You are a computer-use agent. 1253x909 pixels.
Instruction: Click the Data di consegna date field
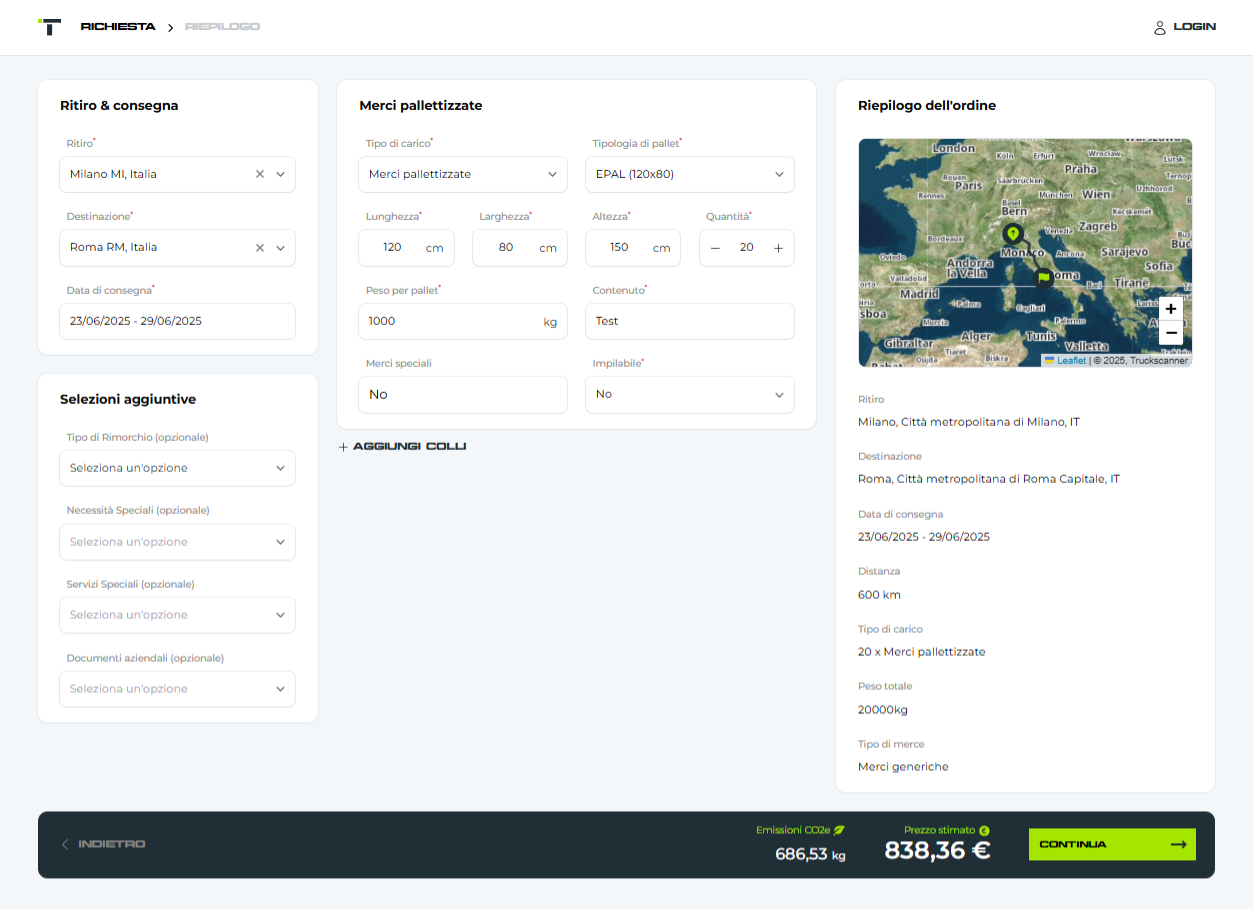tap(177, 321)
